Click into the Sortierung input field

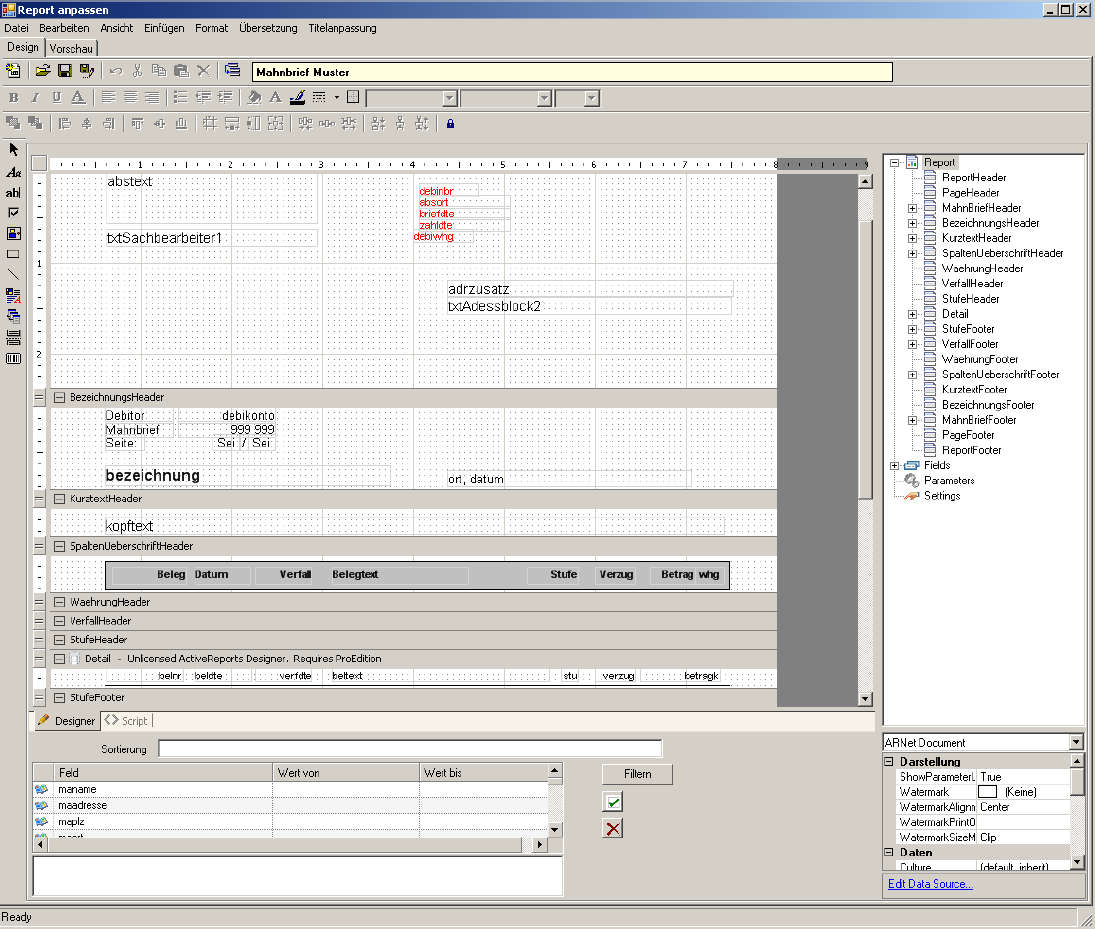(x=409, y=749)
